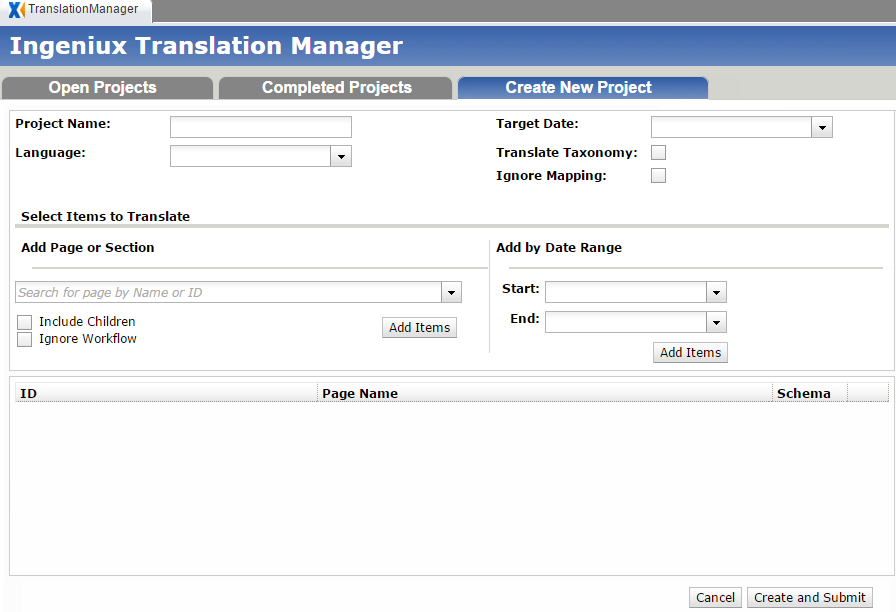896x612 pixels.
Task: Sort by the Schema column header
Action: [810, 393]
